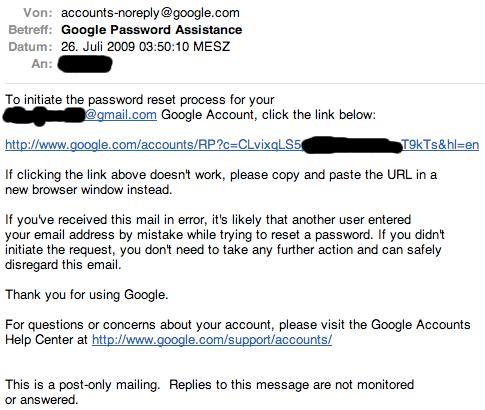
Task: Click the redacted @gmail.com address link
Action: [x=80, y=115]
